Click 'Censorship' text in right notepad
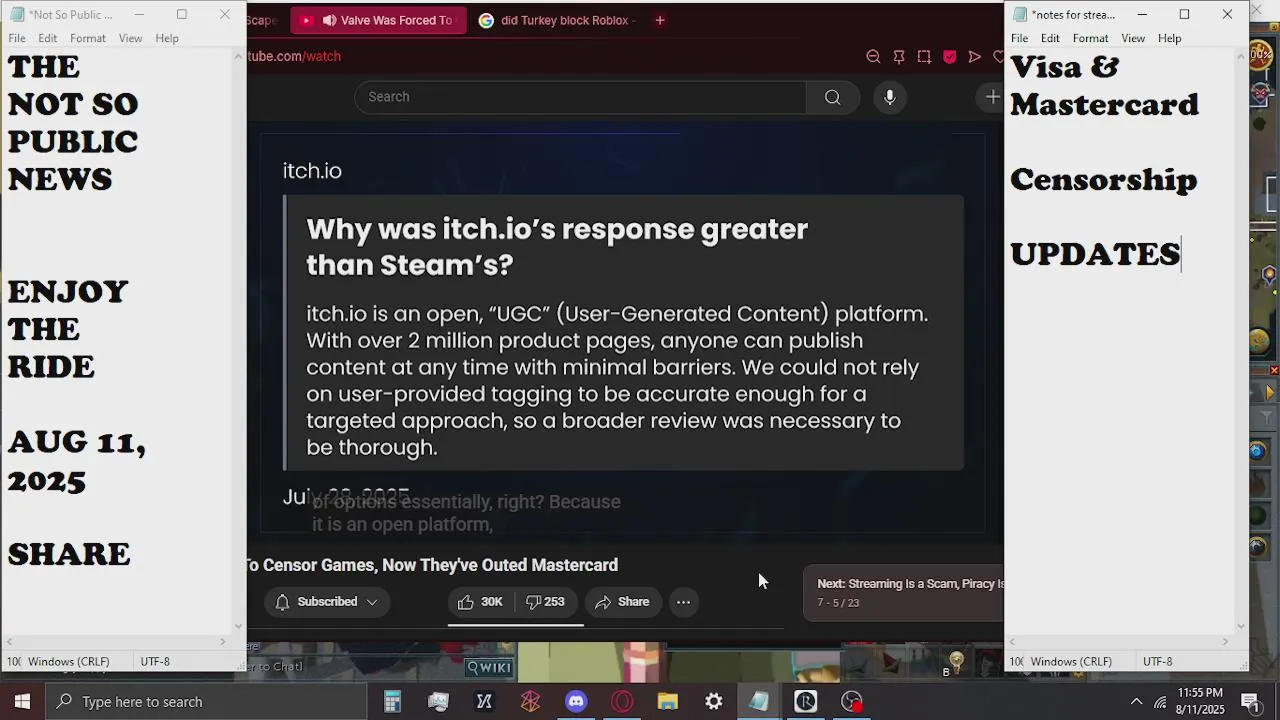This screenshot has height=720, width=1280. click(1103, 180)
